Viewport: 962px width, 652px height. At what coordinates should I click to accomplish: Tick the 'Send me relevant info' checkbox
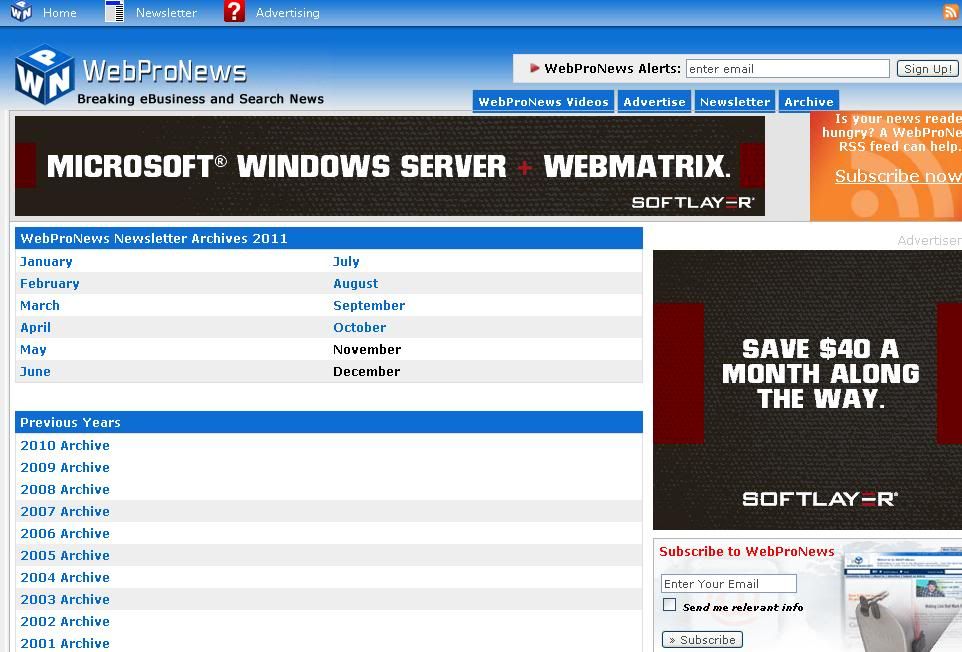point(669,605)
